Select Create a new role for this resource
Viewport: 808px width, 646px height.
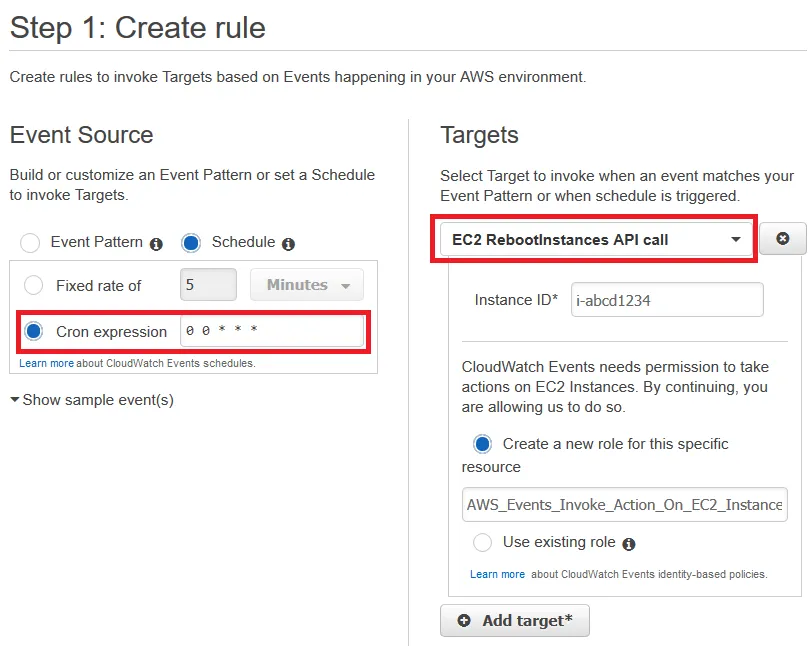point(483,443)
